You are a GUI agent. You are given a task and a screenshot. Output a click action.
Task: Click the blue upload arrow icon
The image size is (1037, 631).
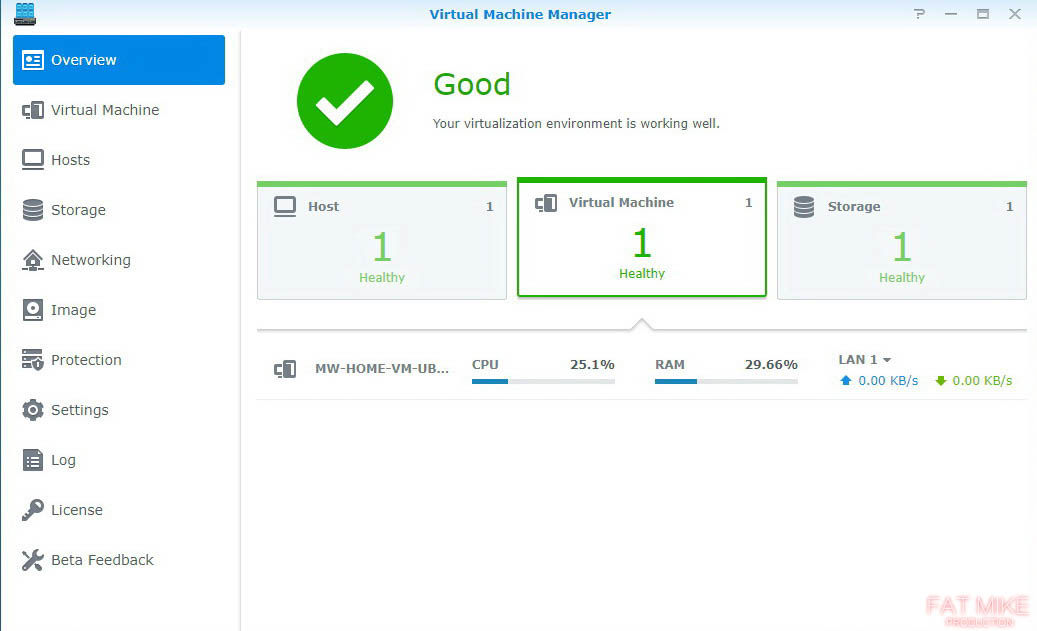845,380
